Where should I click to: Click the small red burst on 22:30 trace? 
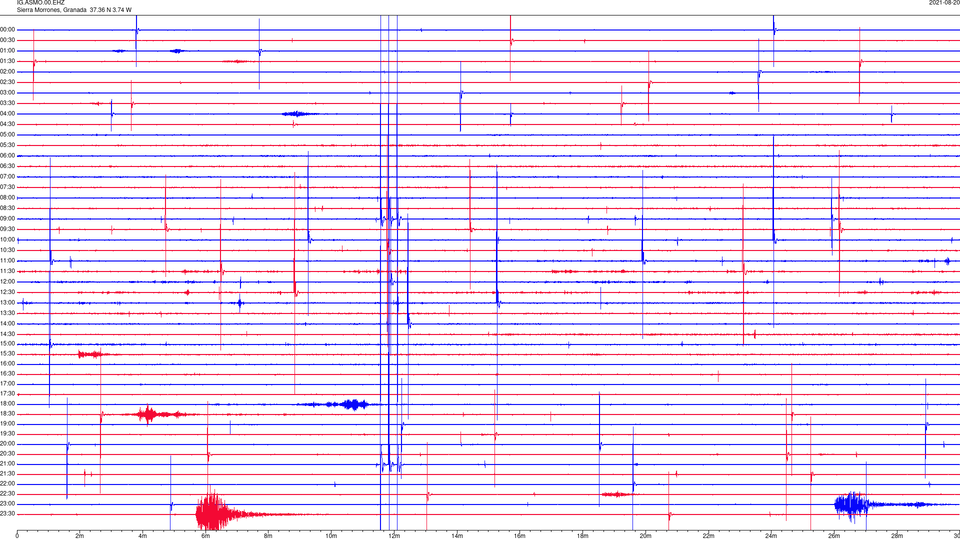(617, 494)
